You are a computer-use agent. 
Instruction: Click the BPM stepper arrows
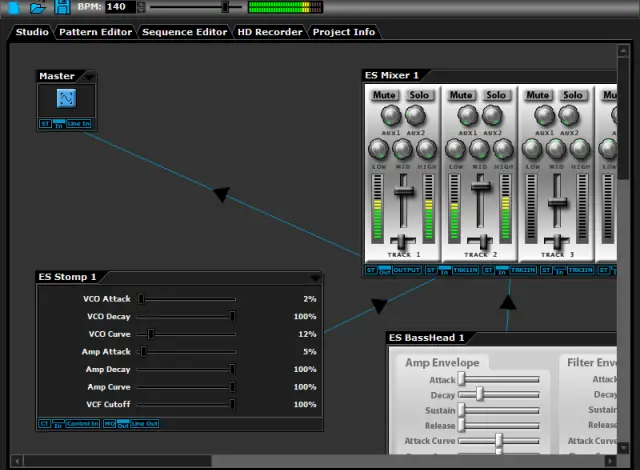pyautogui.click(x=142, y=7)
